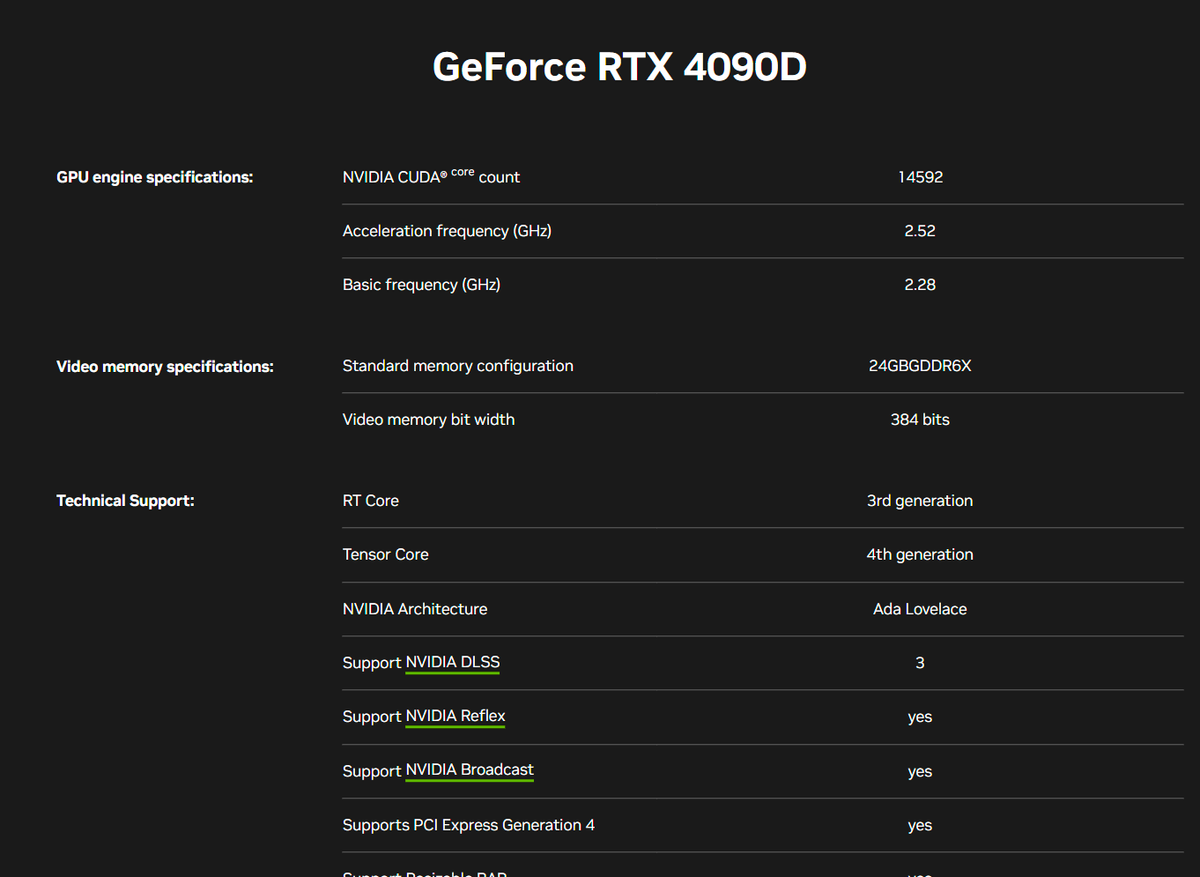Select the RT Core specification row
The image size is (1200, 877).
(370, 500)
